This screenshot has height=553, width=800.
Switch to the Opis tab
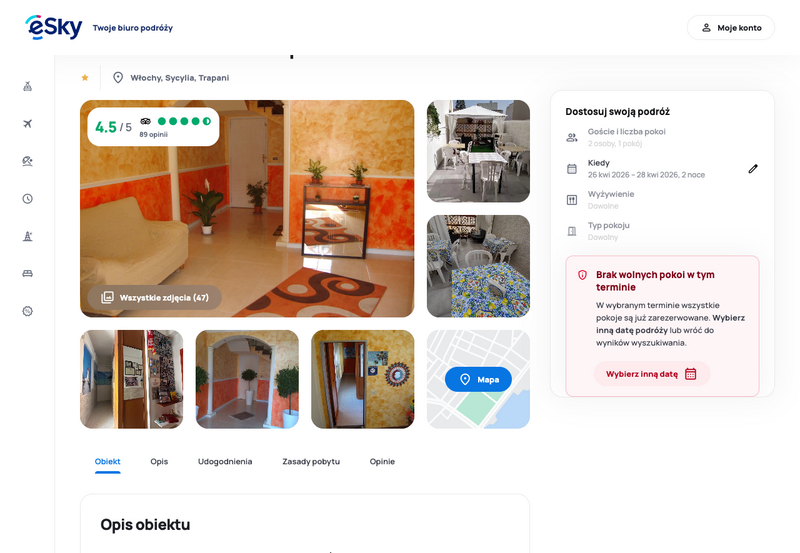(159, 462)
